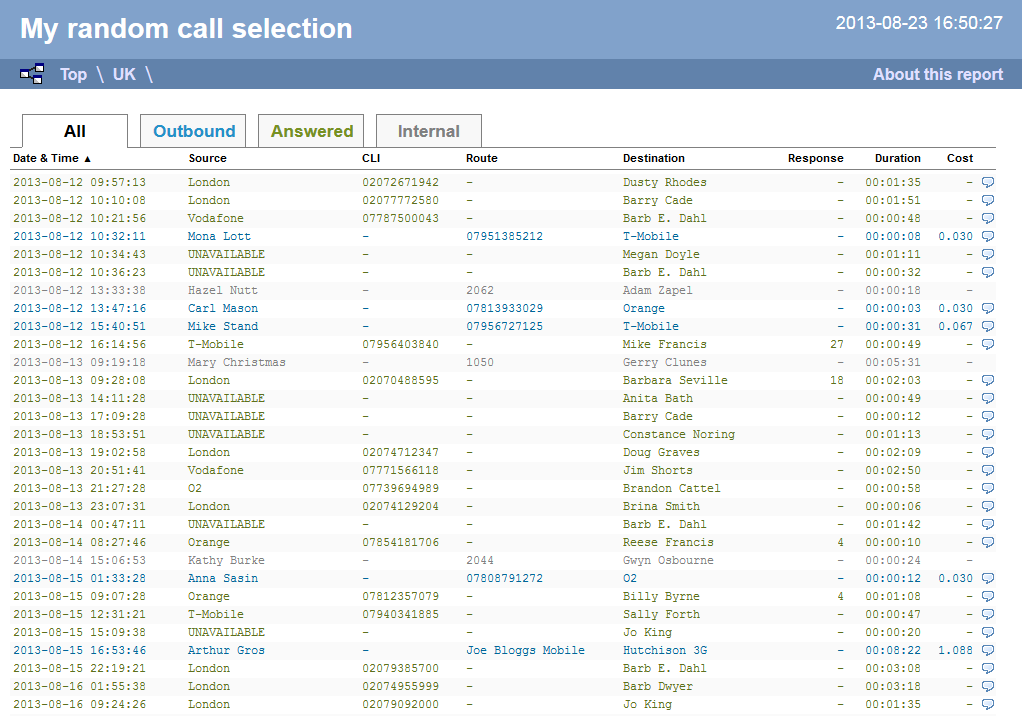
Task: Open the hierarchy icon beside the breadcrumb
Action: tap(31, 73)
